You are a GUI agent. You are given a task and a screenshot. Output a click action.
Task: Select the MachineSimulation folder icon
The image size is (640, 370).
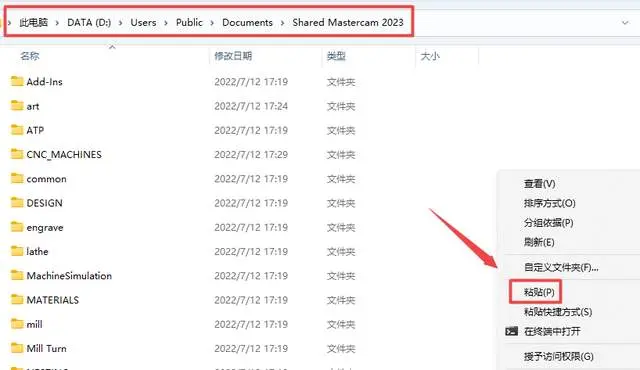17,275
